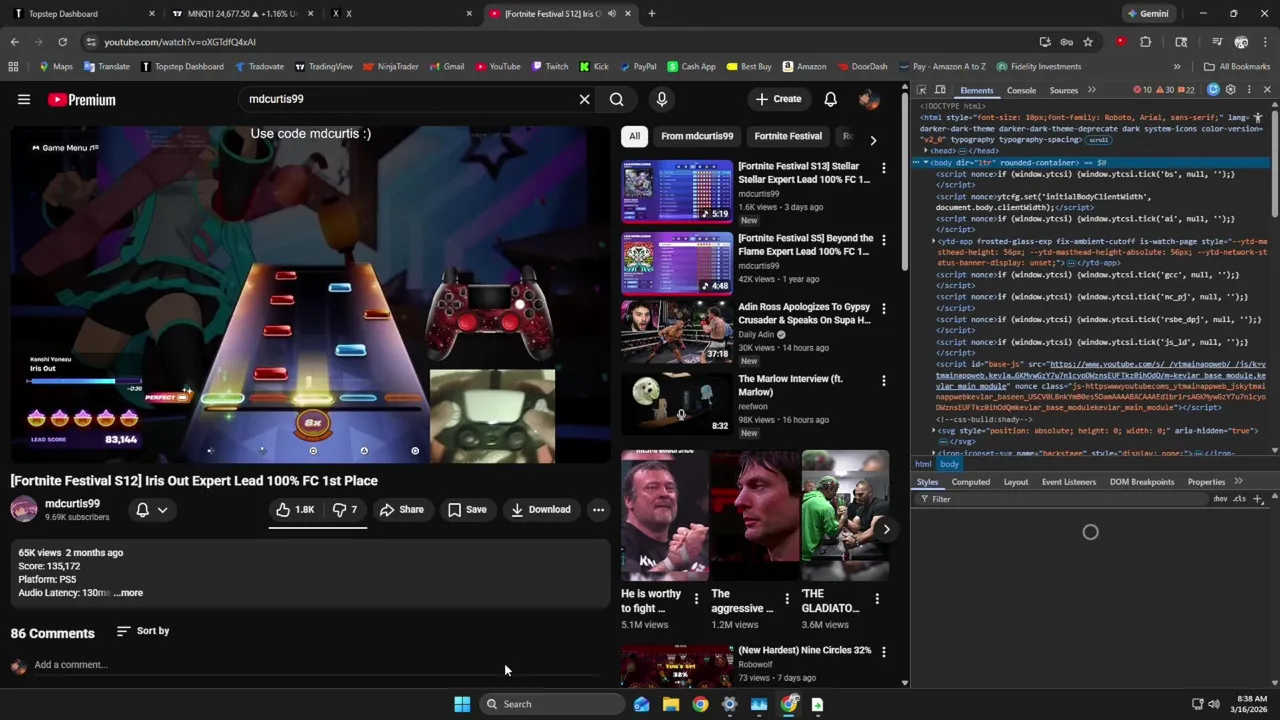Show more DevTools main tabs
The width and height of the screenshot is (1280, 720).
click(1091, 90)
